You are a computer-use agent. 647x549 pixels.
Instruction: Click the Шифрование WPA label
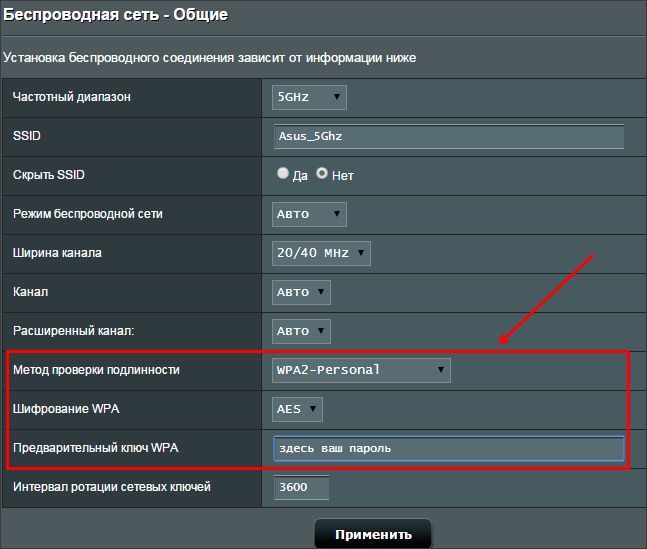(66, 409)
